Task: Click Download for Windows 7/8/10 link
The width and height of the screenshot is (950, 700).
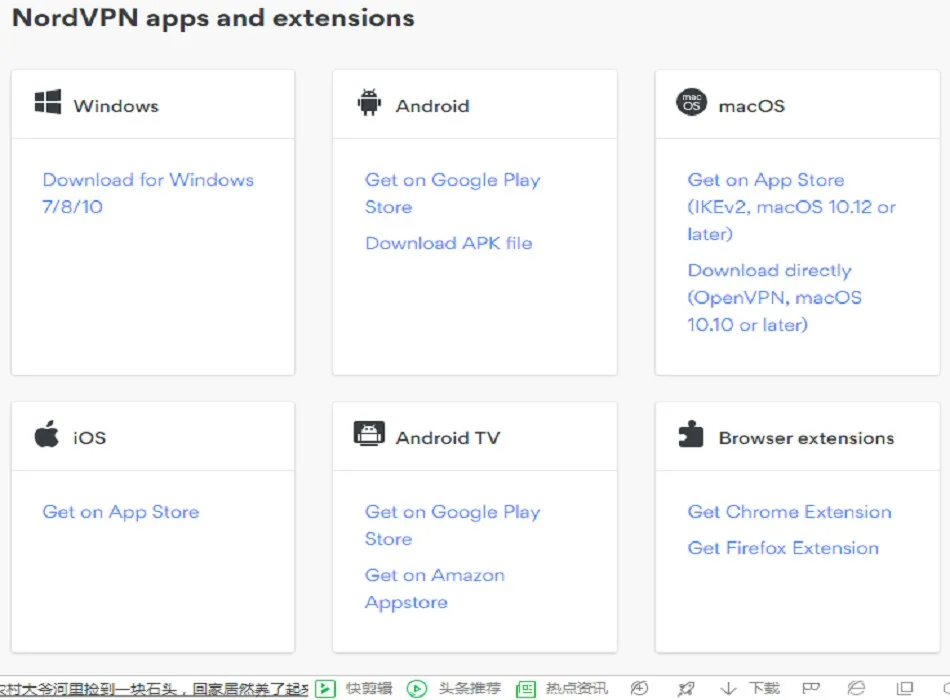Action: tap(148, 193)
